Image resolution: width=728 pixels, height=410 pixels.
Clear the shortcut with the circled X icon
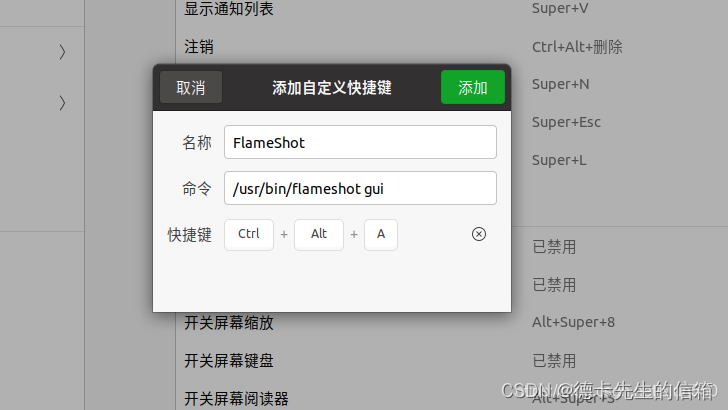point(479,234)
